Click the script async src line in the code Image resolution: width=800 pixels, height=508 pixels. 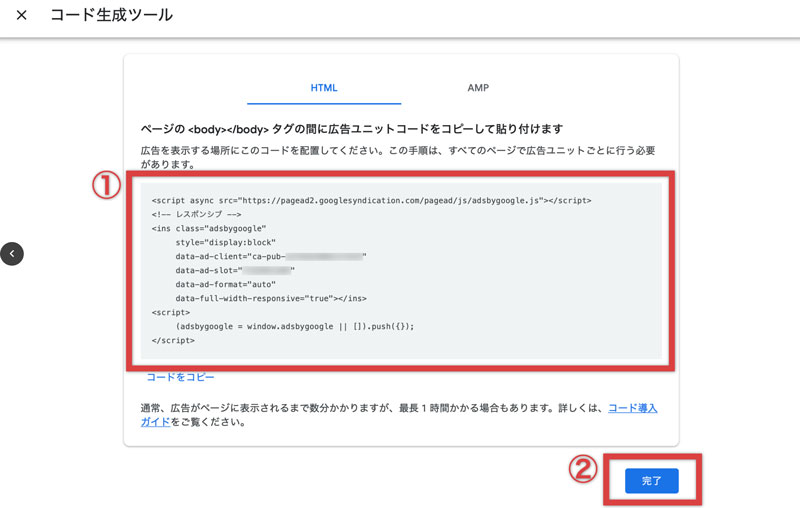tap(371, 200)
